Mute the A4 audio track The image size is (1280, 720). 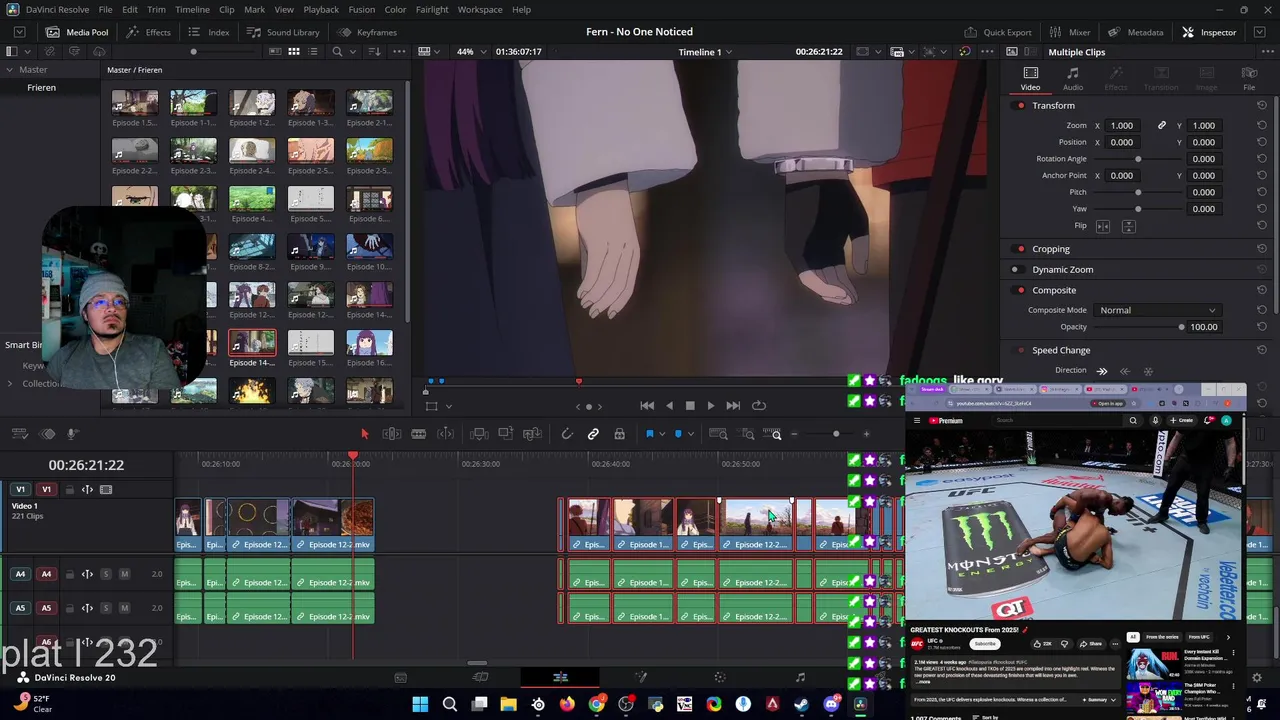(x=124, y=574)
